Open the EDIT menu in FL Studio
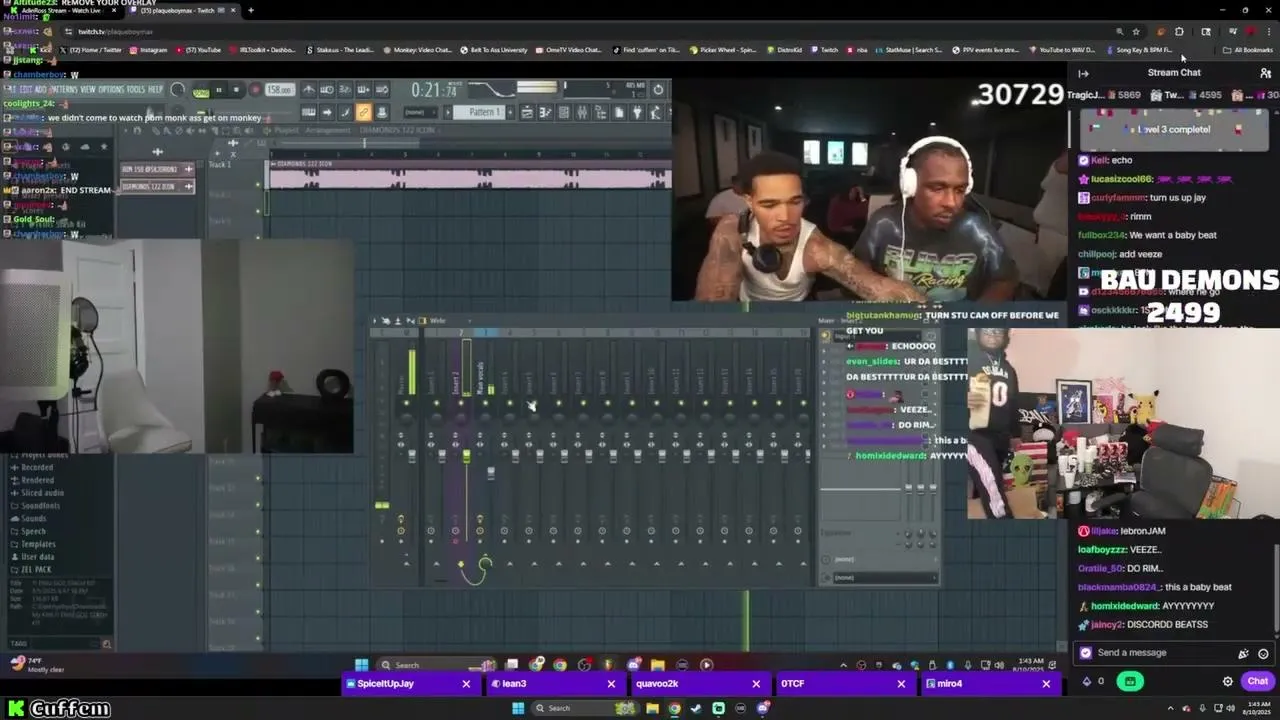Viewport: 1280px width, 720px height. point(25,89)
